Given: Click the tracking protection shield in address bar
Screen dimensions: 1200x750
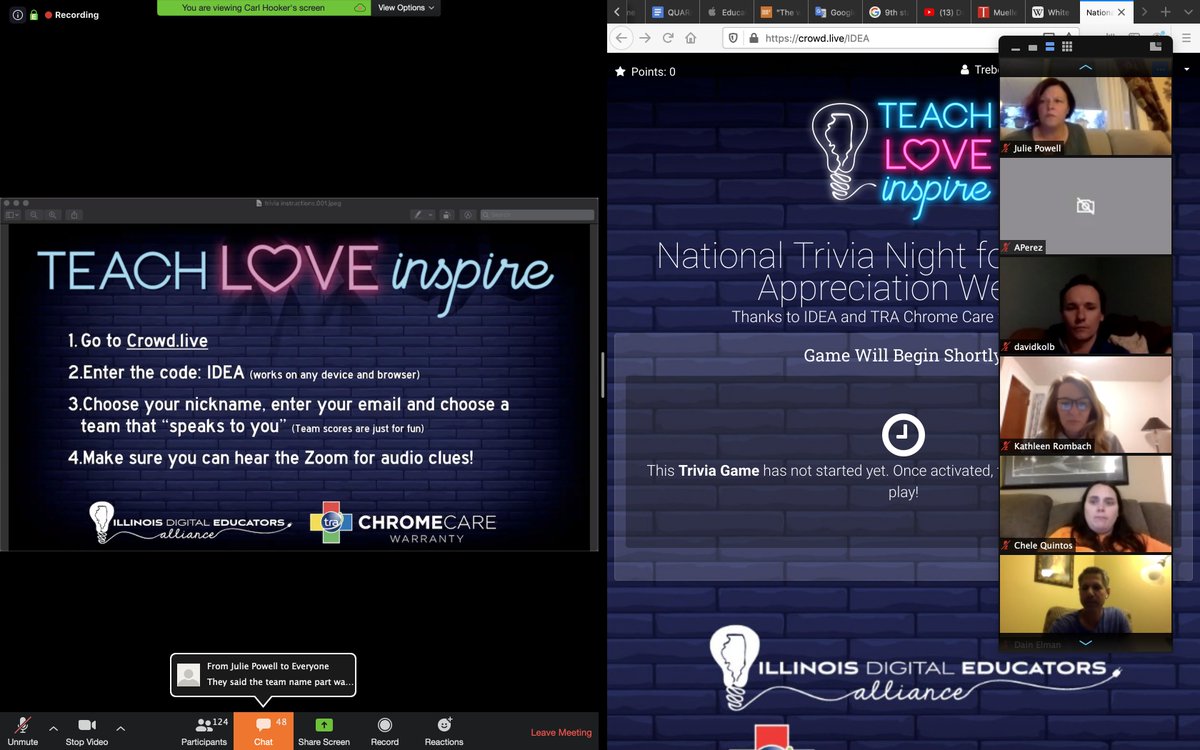Looking at the screenshot, I should (x=733, y=38).
